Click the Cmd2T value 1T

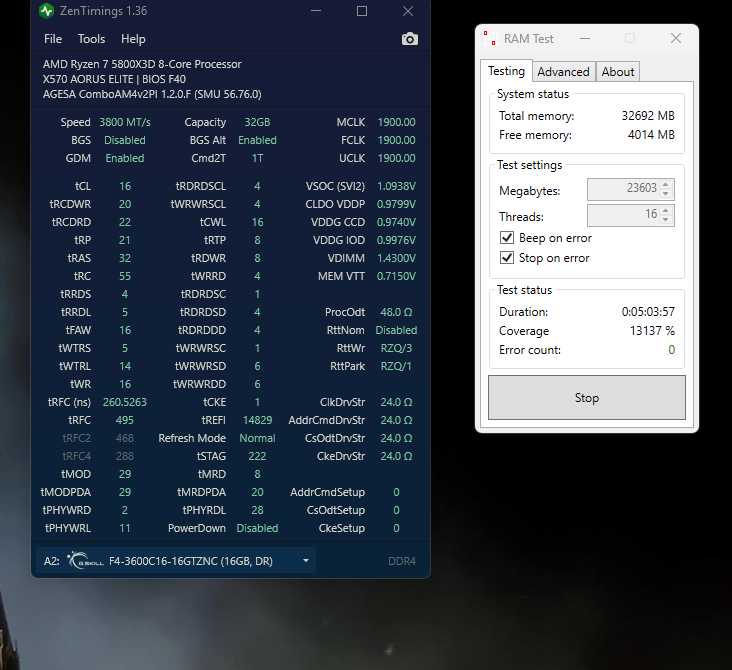tap(257, 158)
